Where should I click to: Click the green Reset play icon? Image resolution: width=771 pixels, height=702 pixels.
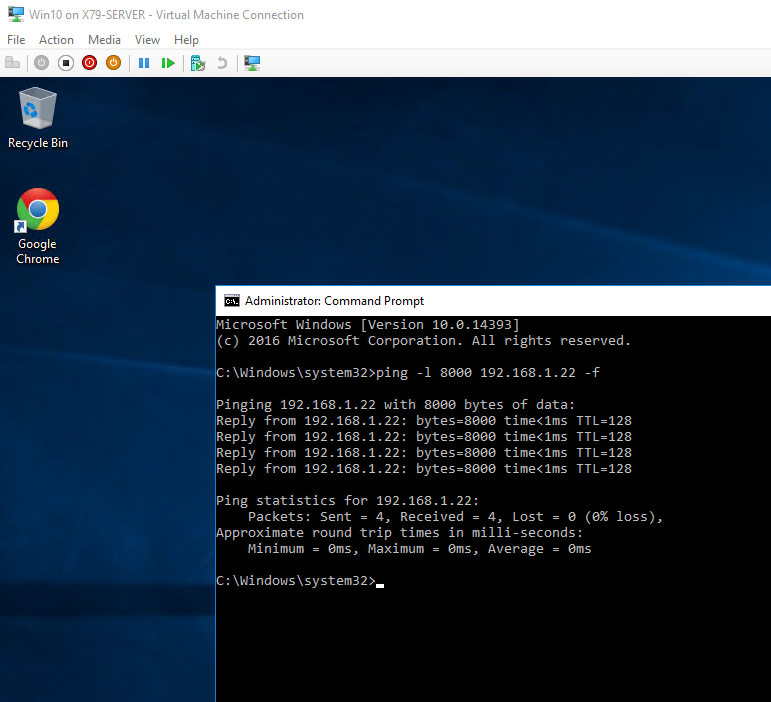tap(168, 63)
